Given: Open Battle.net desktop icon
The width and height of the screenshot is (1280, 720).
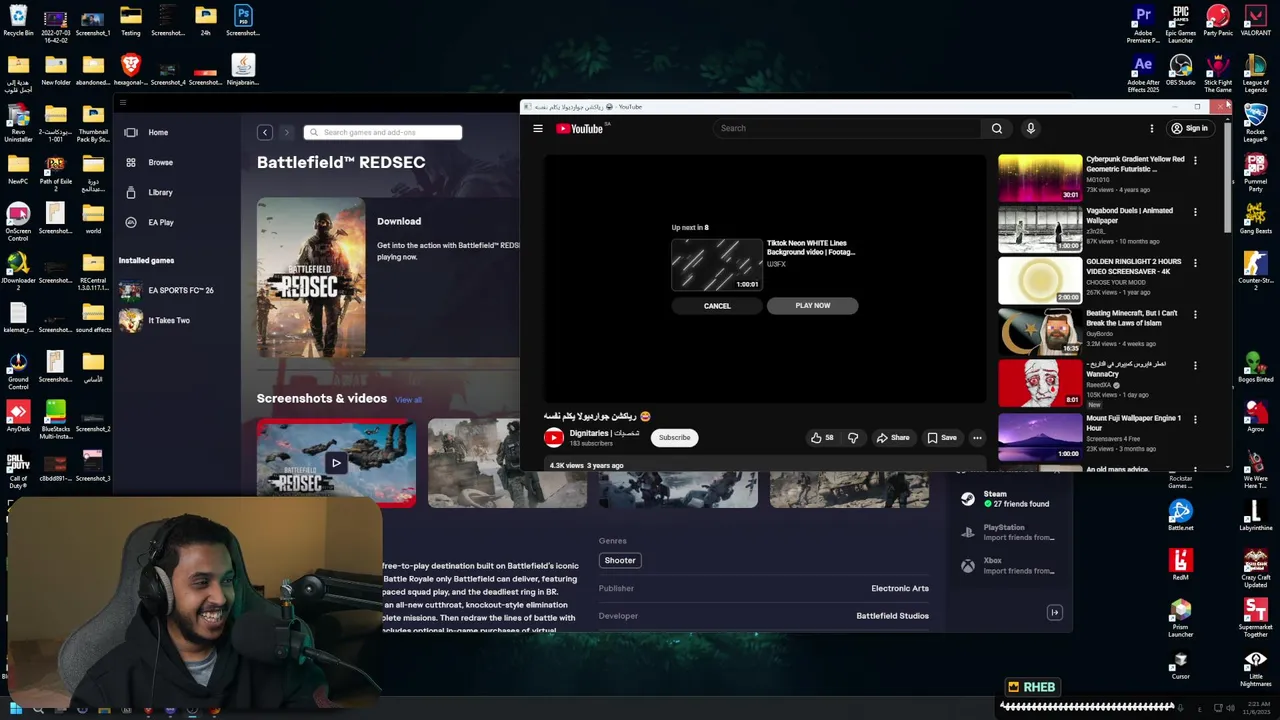Looking at the screenshot, I should 1181,516.
